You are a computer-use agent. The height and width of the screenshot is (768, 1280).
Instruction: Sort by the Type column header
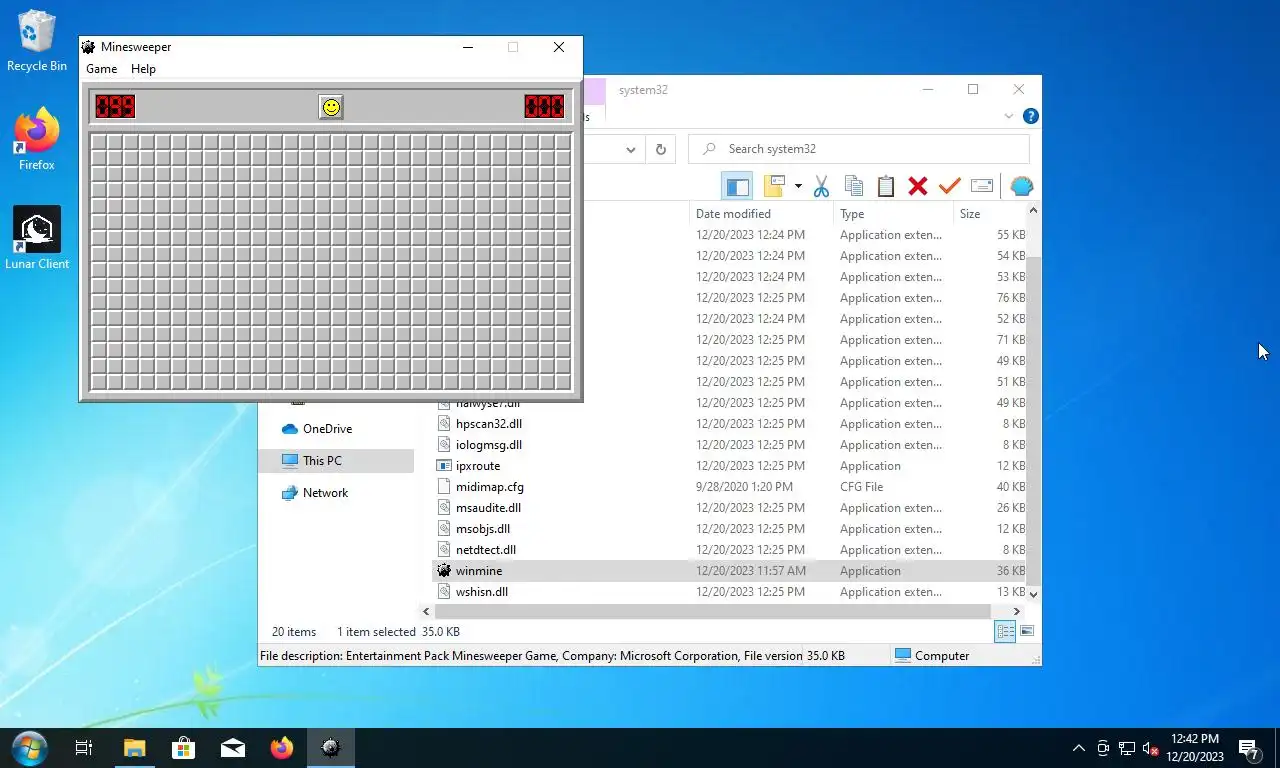click(893, 213)
